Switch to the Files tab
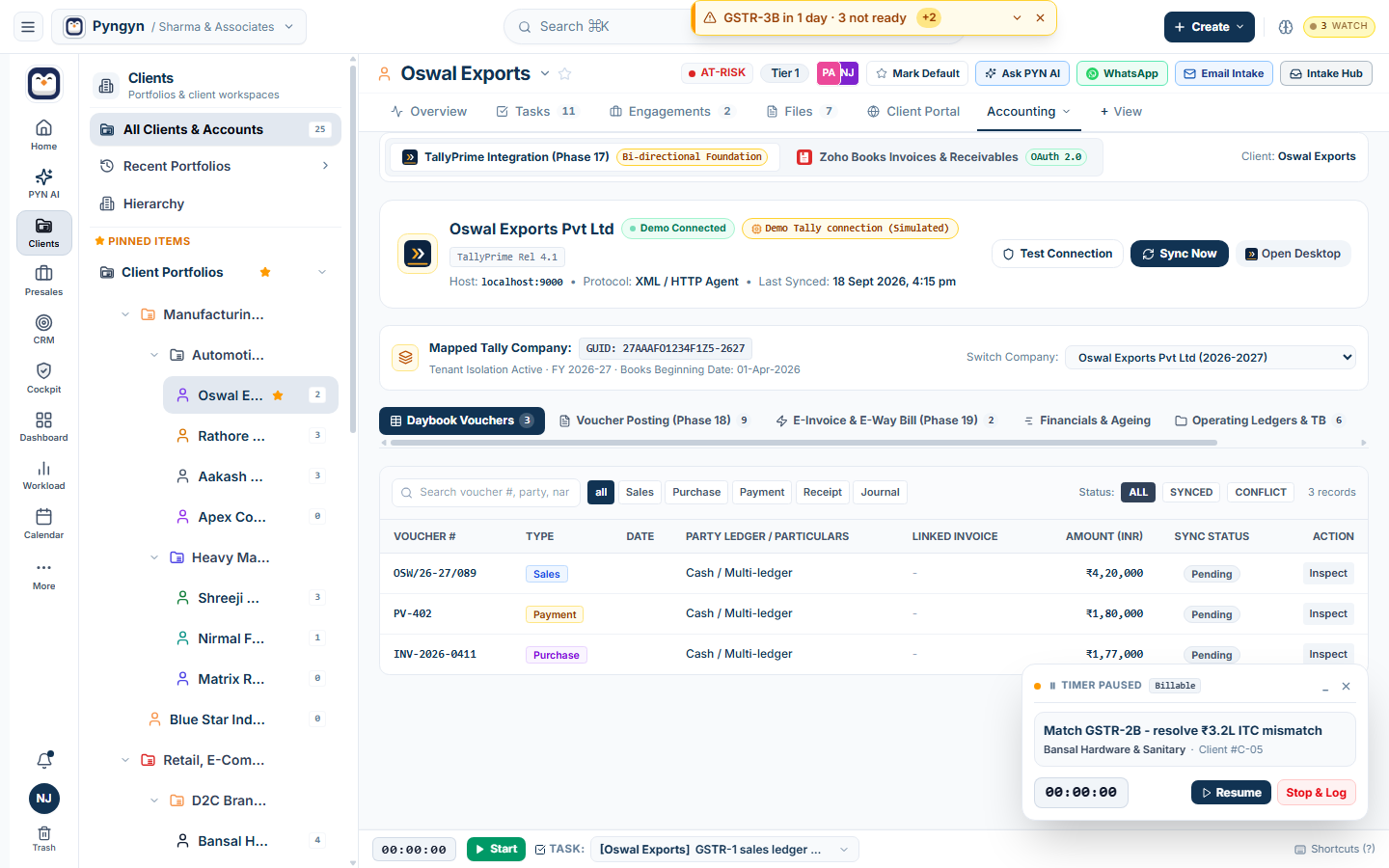Viewport: 1389px width, 868px height. click(x=800, y=112)
